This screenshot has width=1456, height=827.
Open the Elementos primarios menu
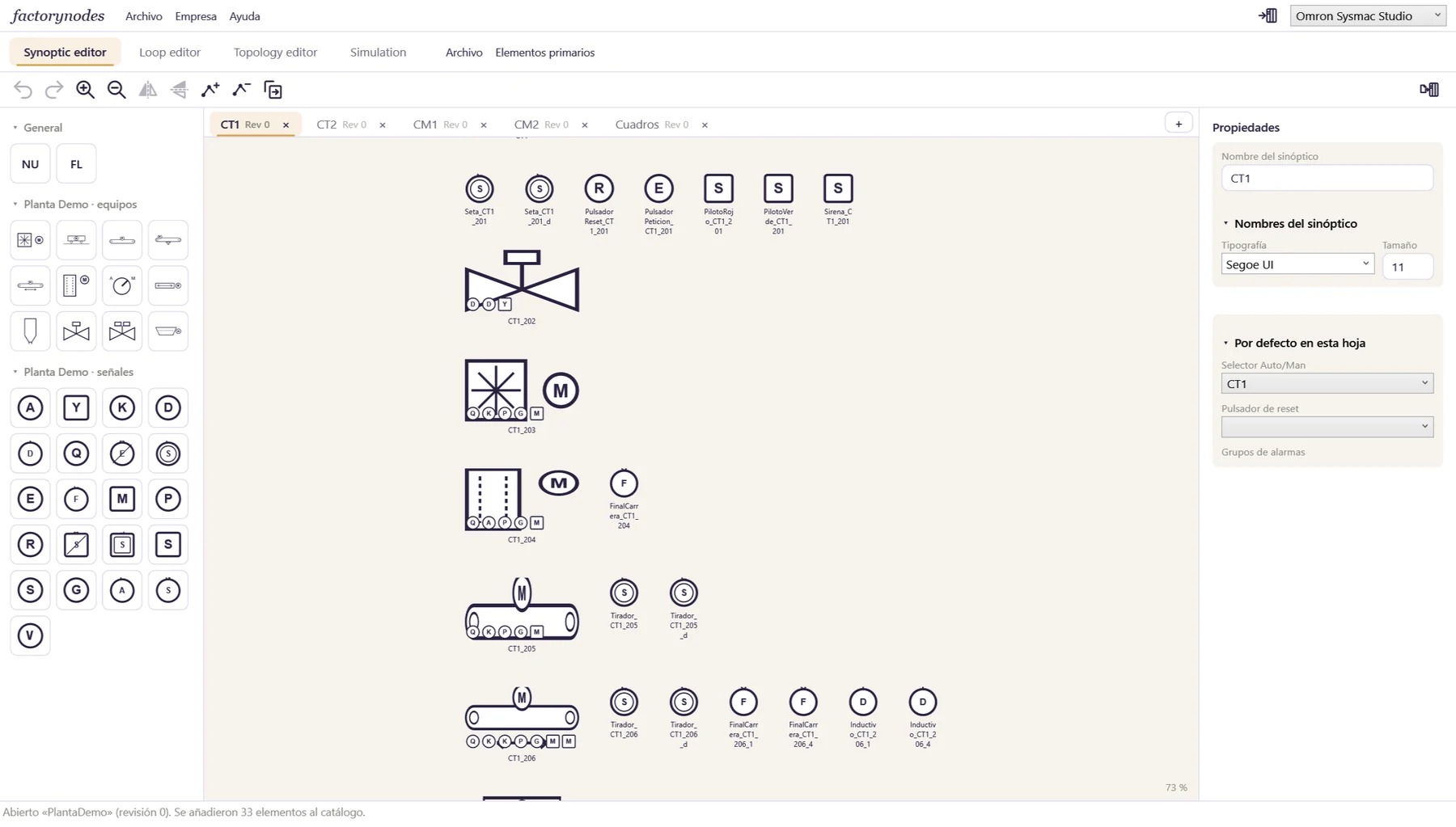coord(544,53)
